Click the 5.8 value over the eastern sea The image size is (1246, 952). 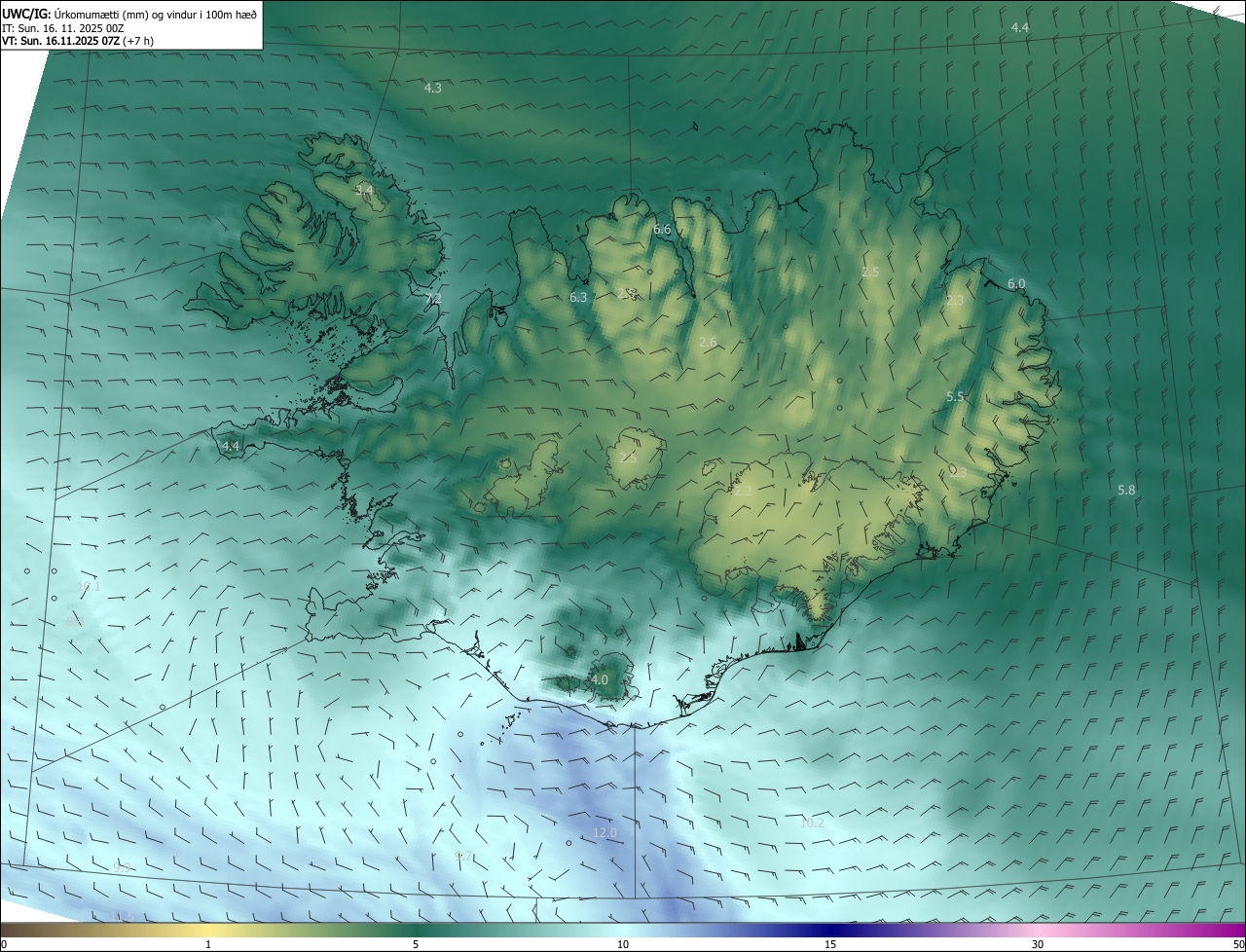pyautogui.click(x=1126, y=491)
